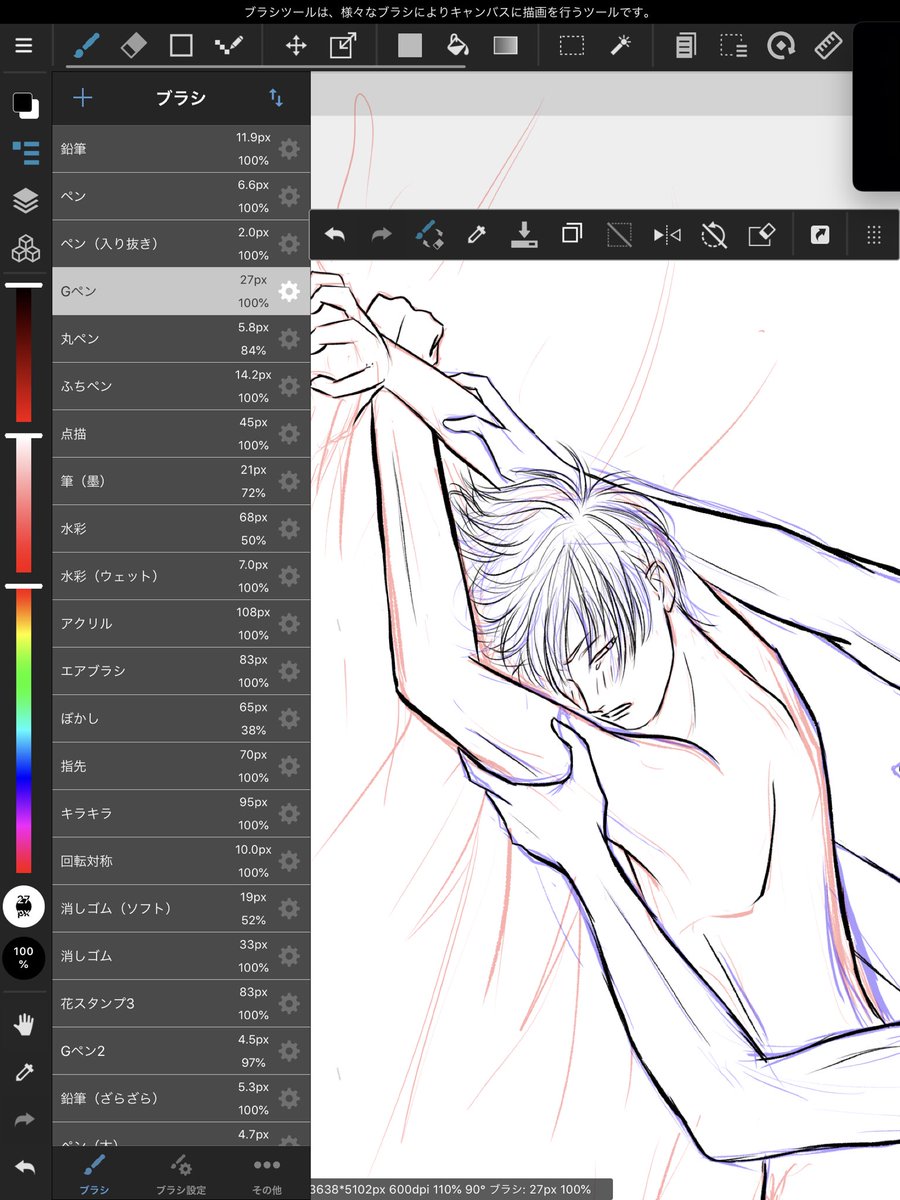
Task: Tap the Redo arrow in floating toolbar
Action: [x=381, y=235]
